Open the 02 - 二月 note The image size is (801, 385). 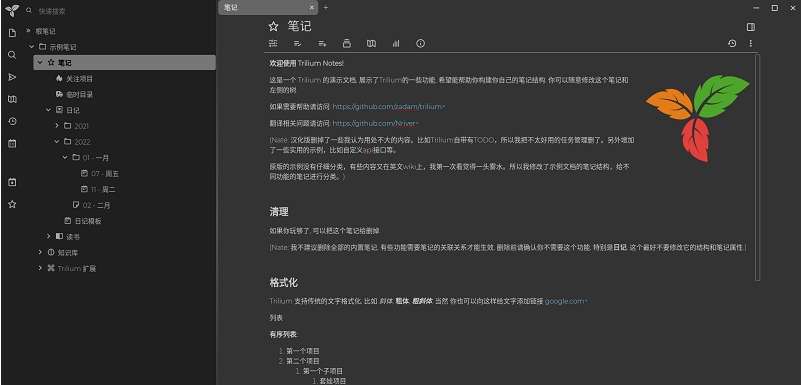[x=96, y=205]
